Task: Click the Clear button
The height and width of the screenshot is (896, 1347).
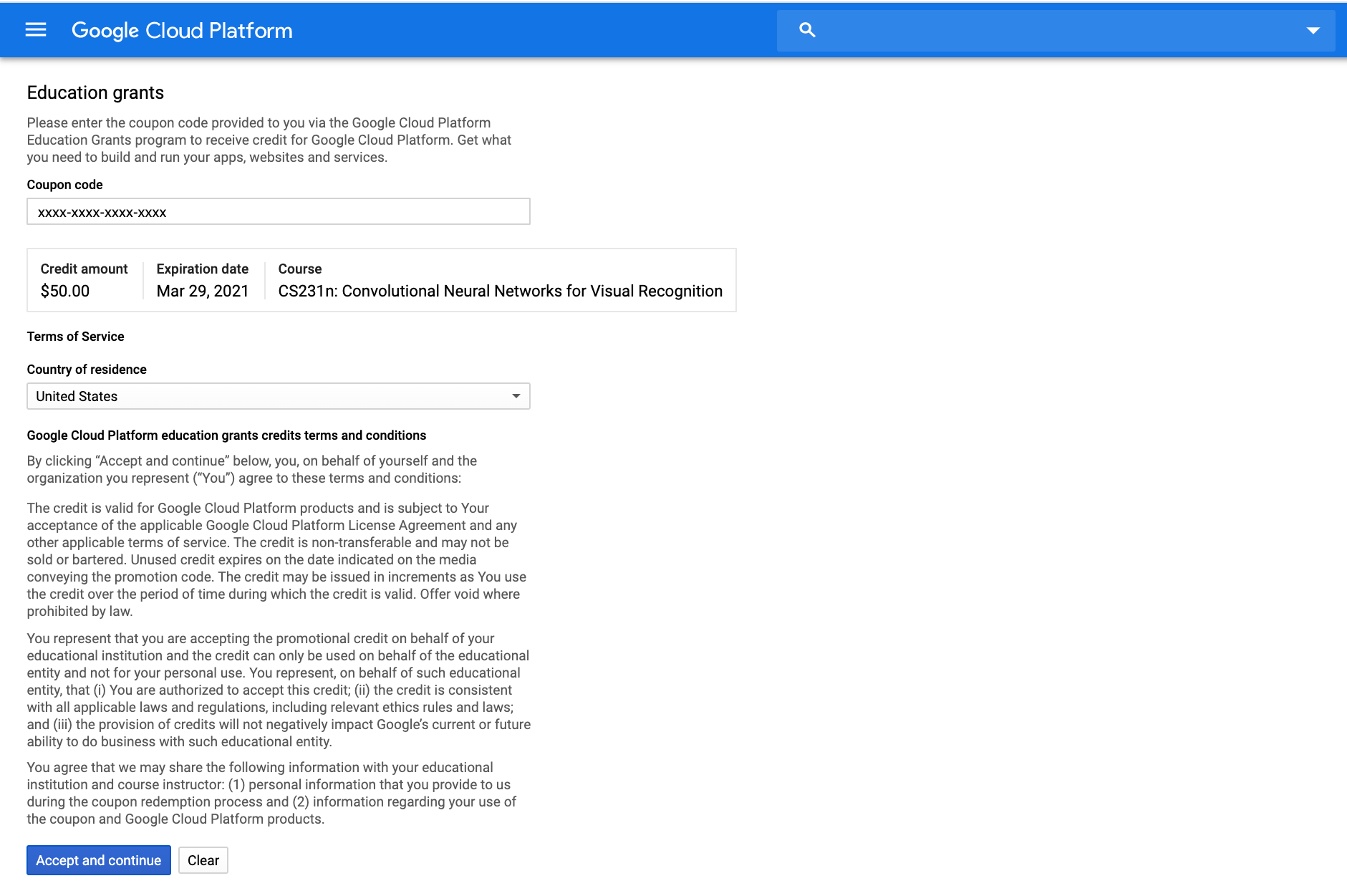Action: pyautogui.click(x=203, y=860)
